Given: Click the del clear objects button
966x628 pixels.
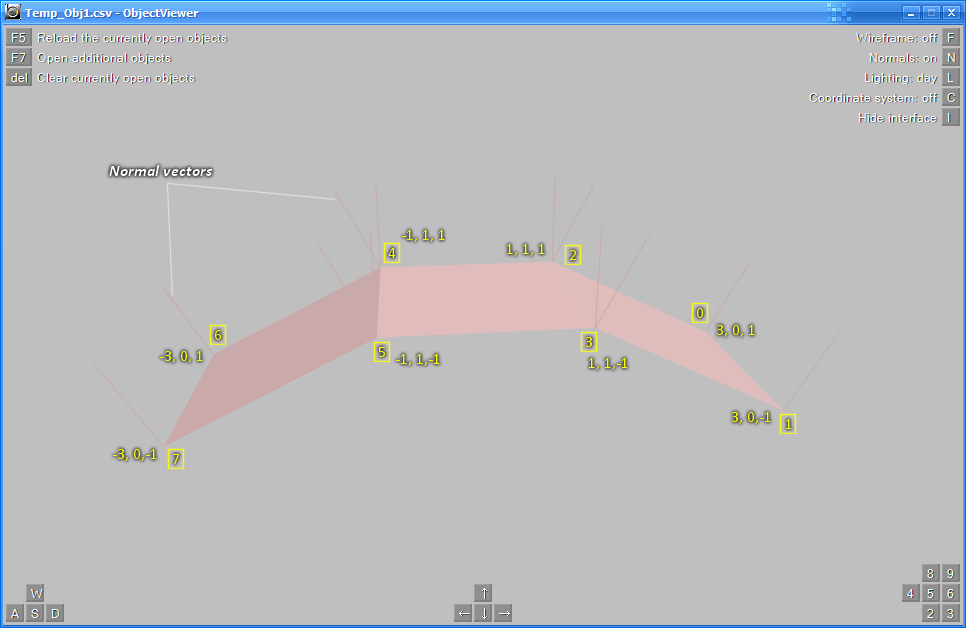Looking at the screenshot, I should (x=18, y=78).
